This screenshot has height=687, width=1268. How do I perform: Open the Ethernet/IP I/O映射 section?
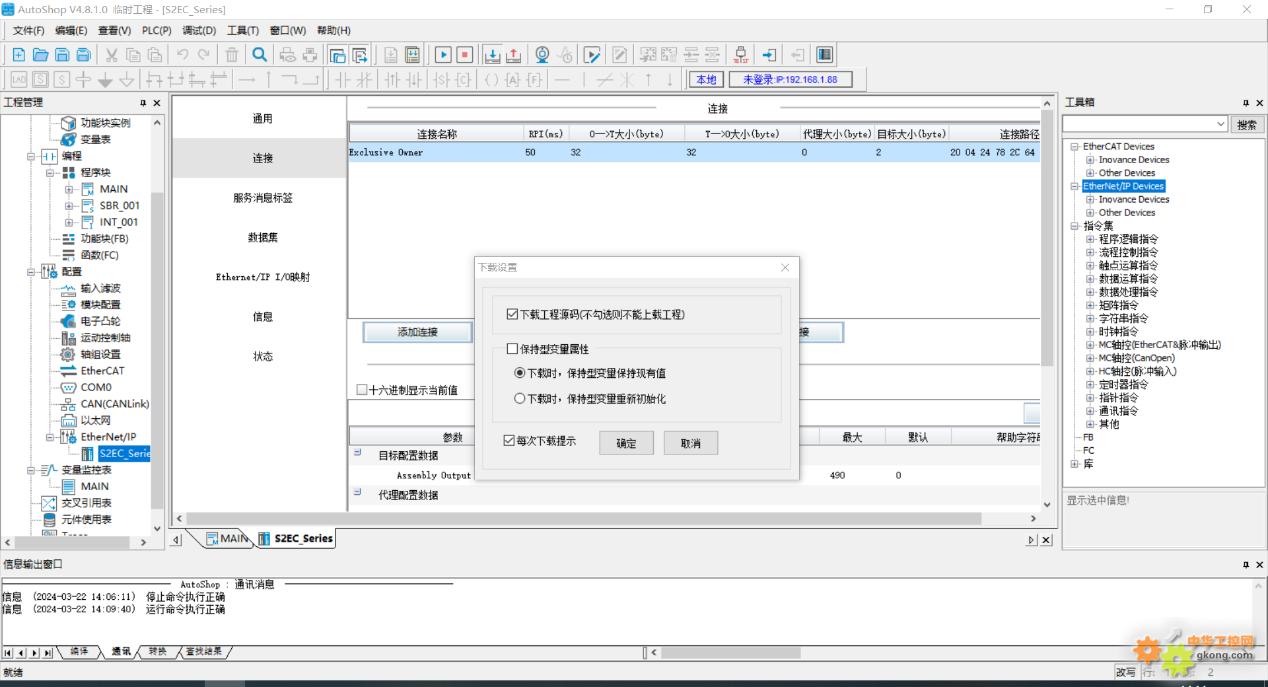coord(262,277)
